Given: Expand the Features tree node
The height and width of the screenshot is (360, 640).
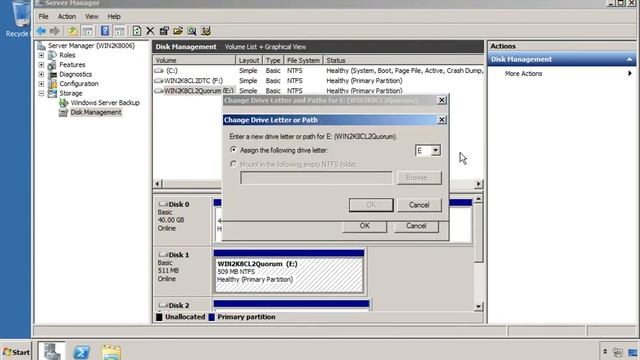Looking at the screenshot, I should click(x=41, y=65).
